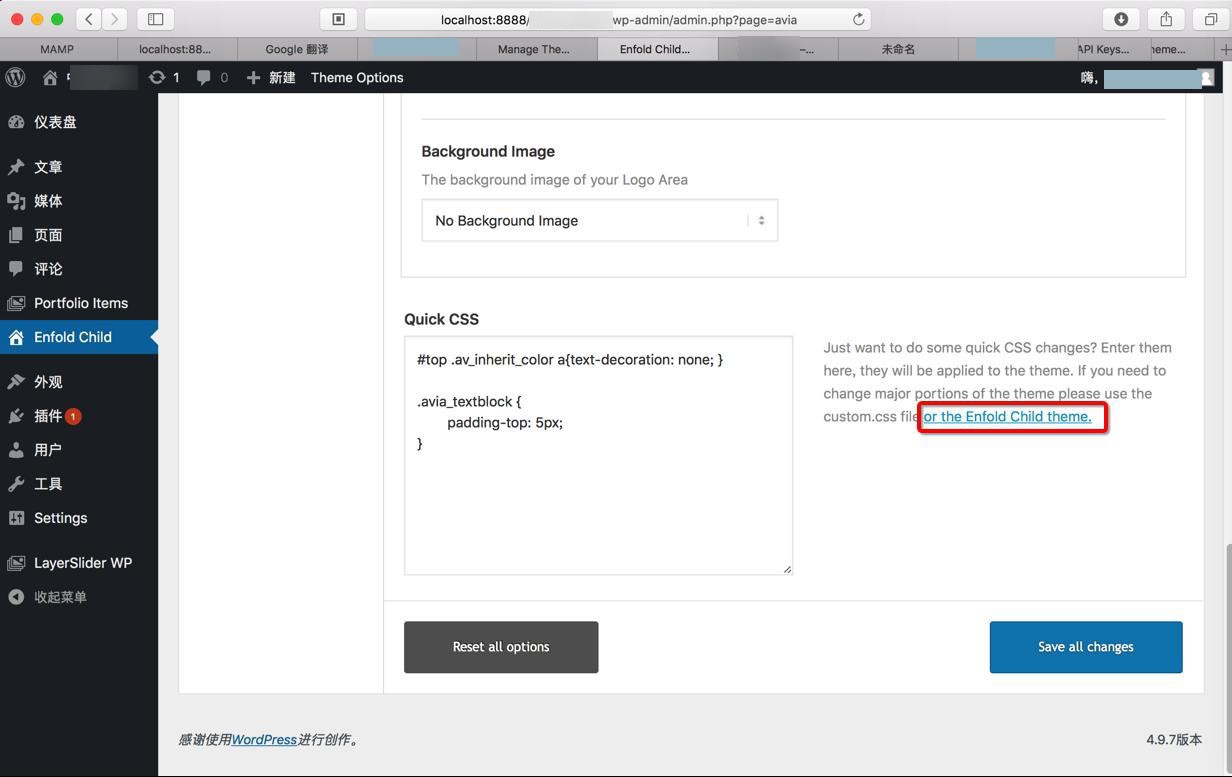Open the WordPress logo menu
This screenshot has height=777, width=1232.
tap(15, 77)
